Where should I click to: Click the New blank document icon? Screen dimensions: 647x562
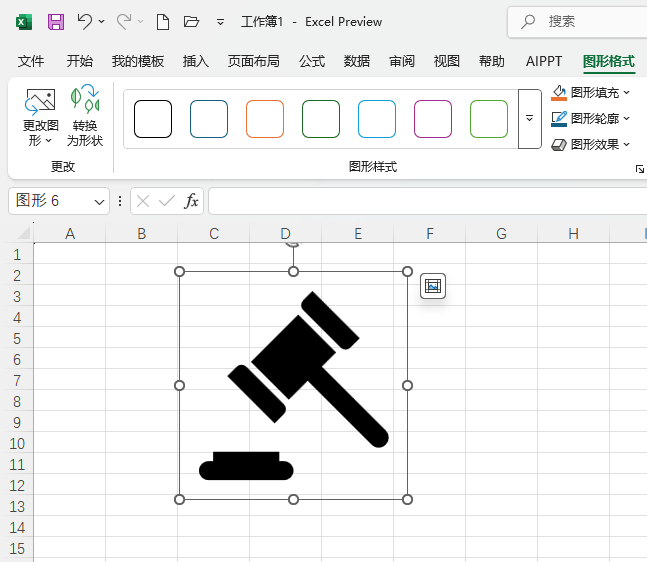pos(162,21)
